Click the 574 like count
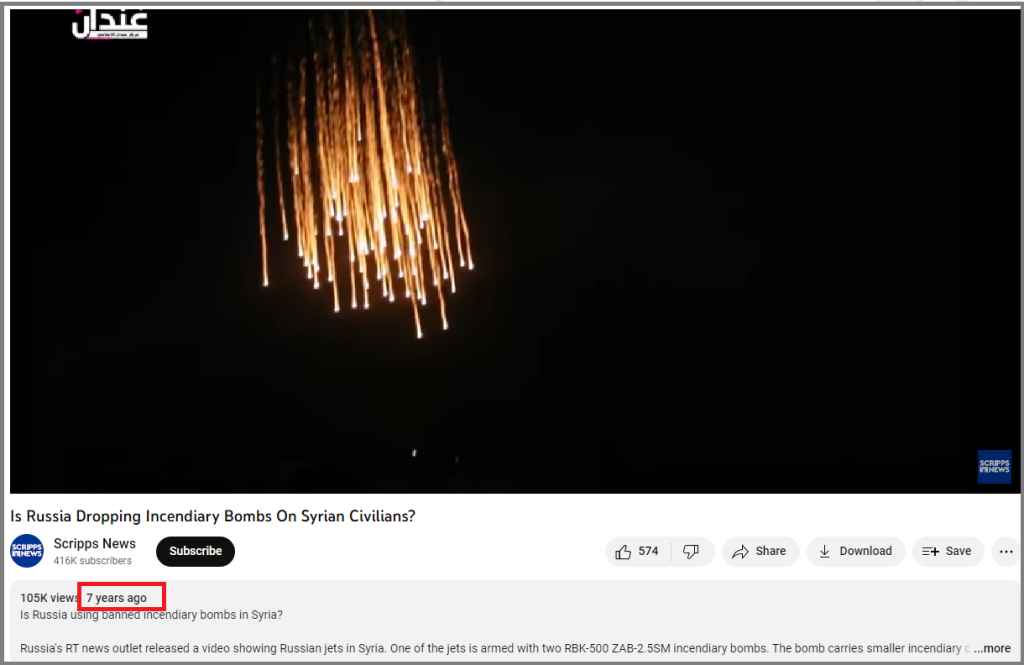Image resolution: width=1024 pixels, height=665 pixels. coord(648,551)
